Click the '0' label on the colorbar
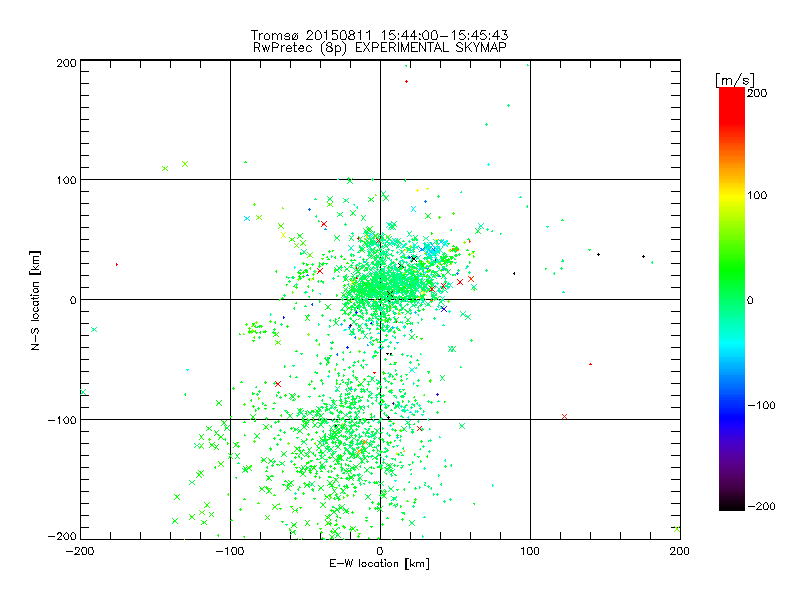This screenshot has width=800, height=600. pos(750,300)
